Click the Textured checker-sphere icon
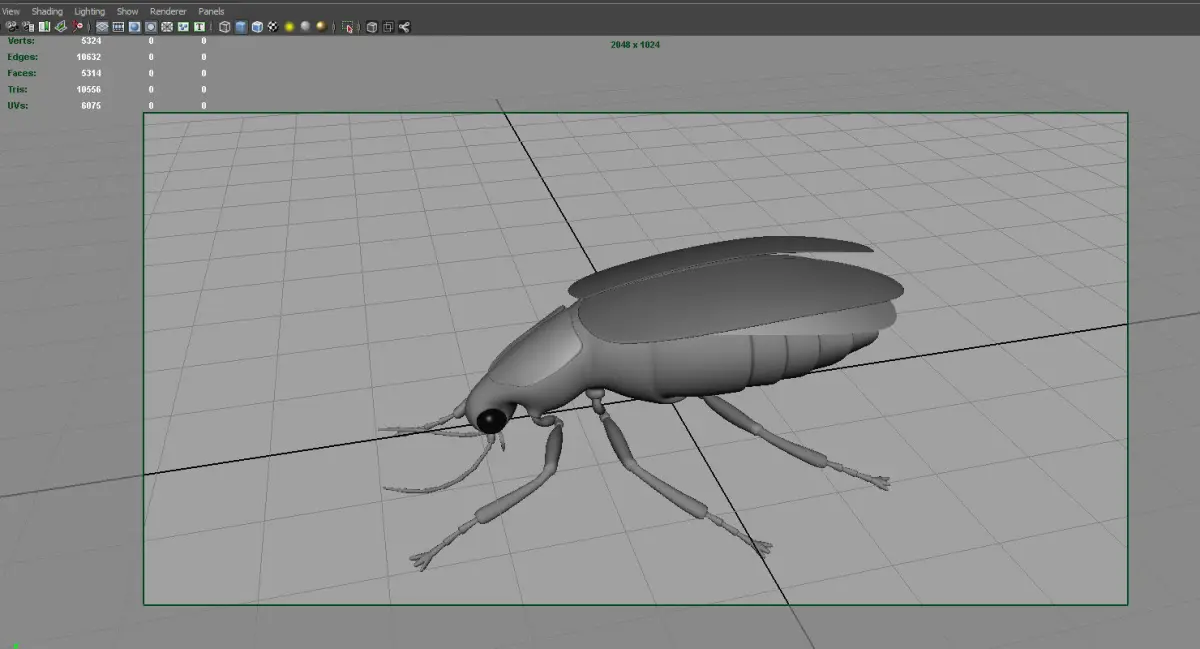This screenshot has height=649, width=1200. click(x=273, y=27)
